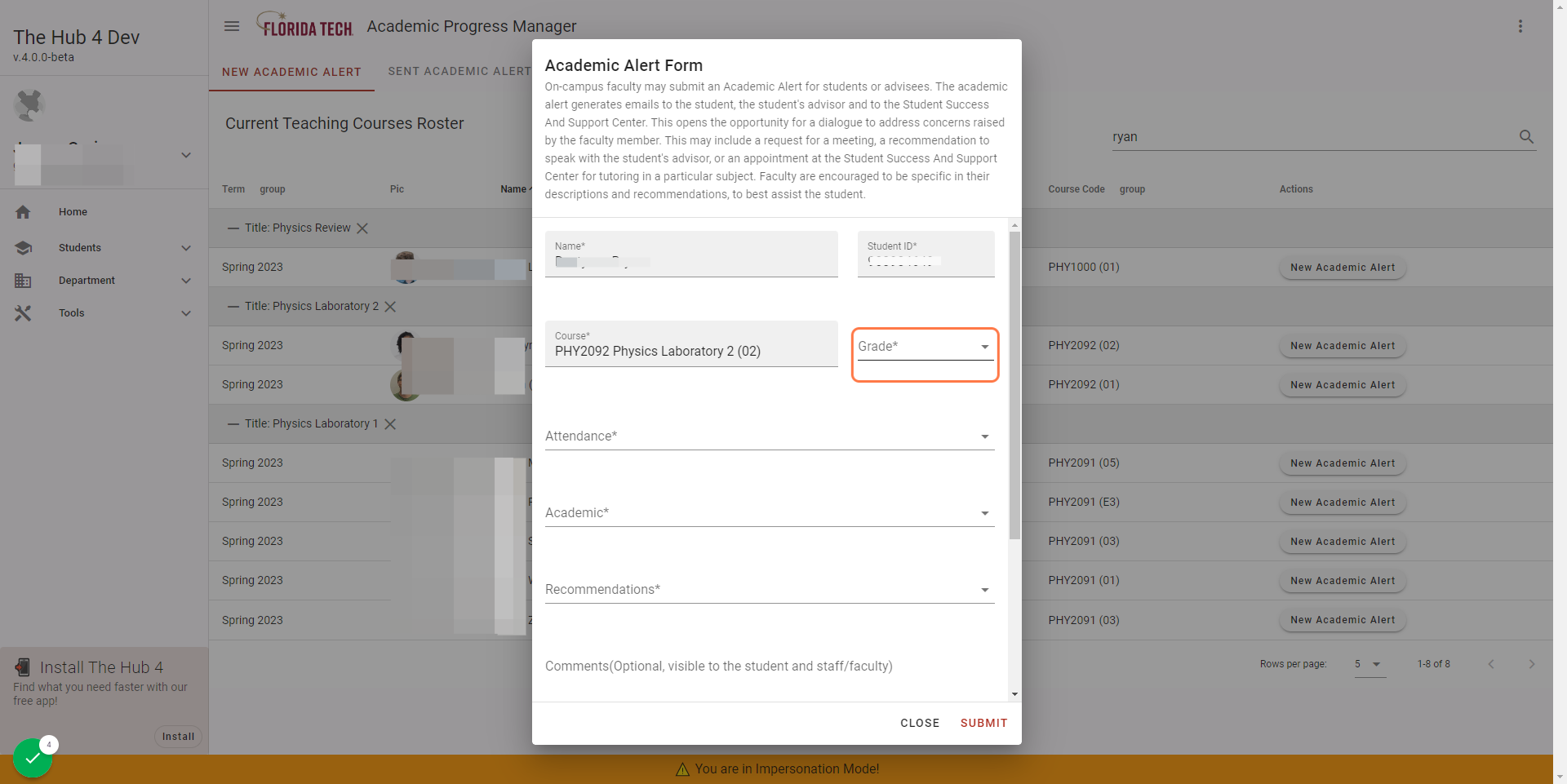Remove the Physics Laboratory 2 group
Viewport: 1567px width, 784px height.
point(390,307)
